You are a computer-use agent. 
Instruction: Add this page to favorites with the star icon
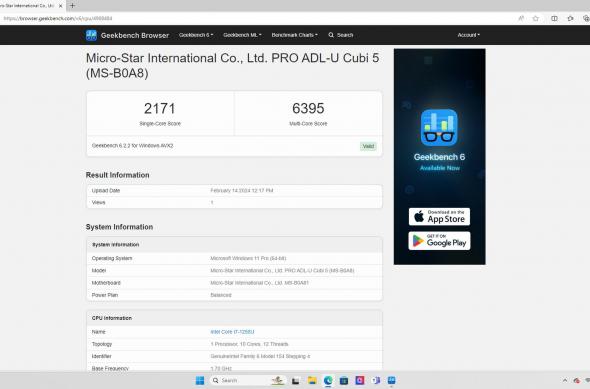click(x=536, y=18)
